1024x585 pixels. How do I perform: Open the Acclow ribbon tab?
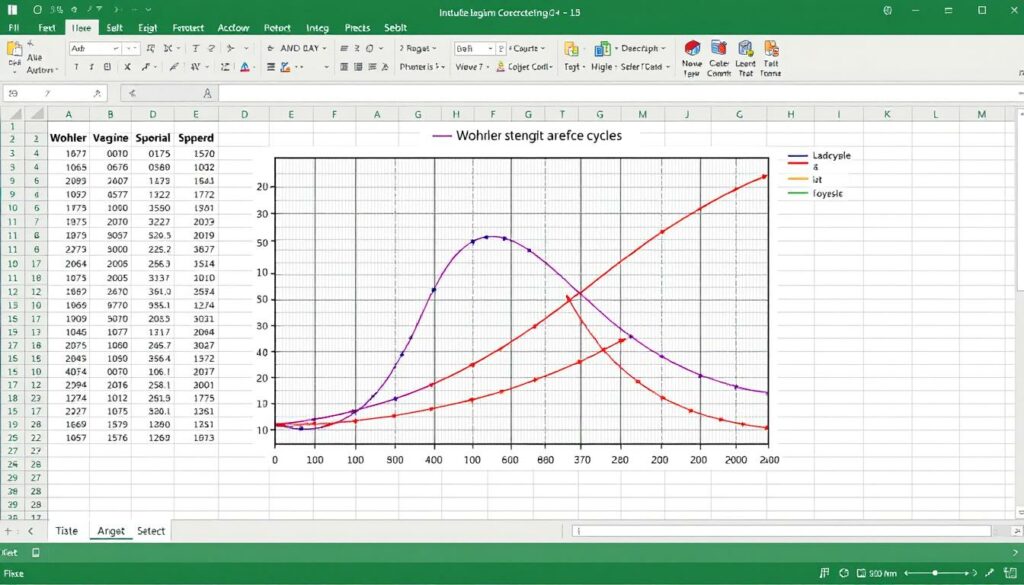[233, 27]
